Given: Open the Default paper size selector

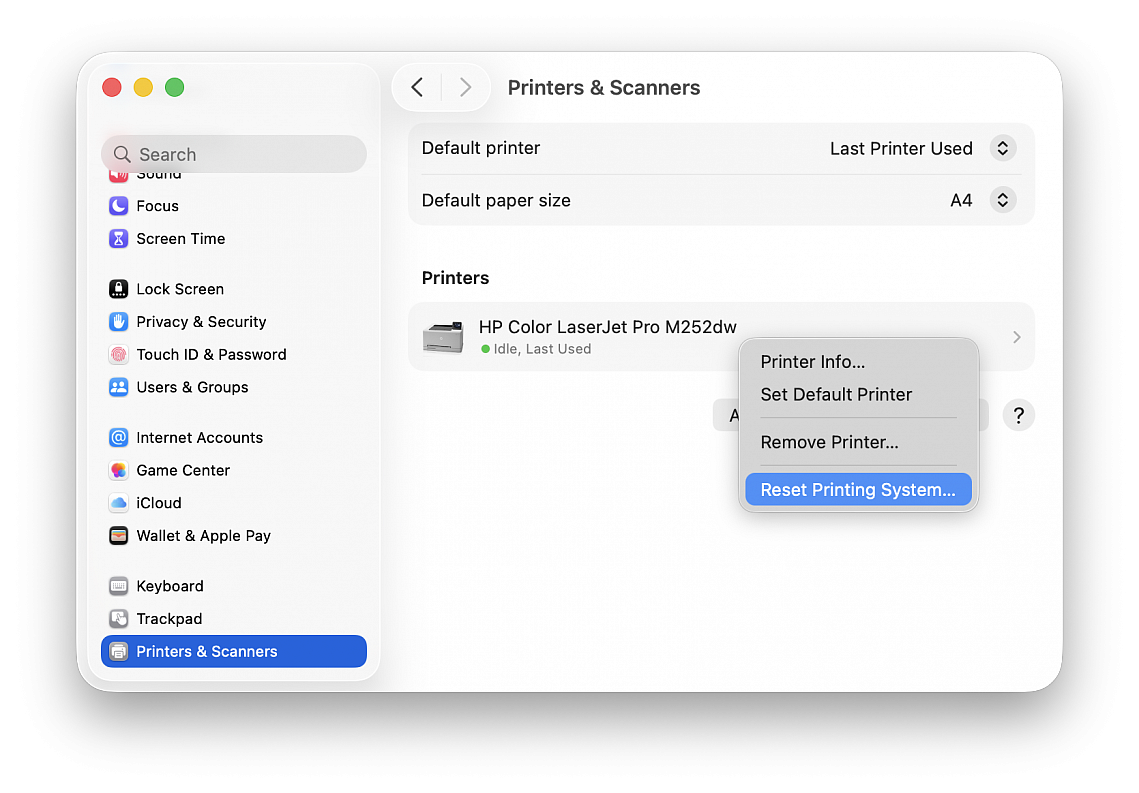Looking at the screenshot, I should 1002,200.
